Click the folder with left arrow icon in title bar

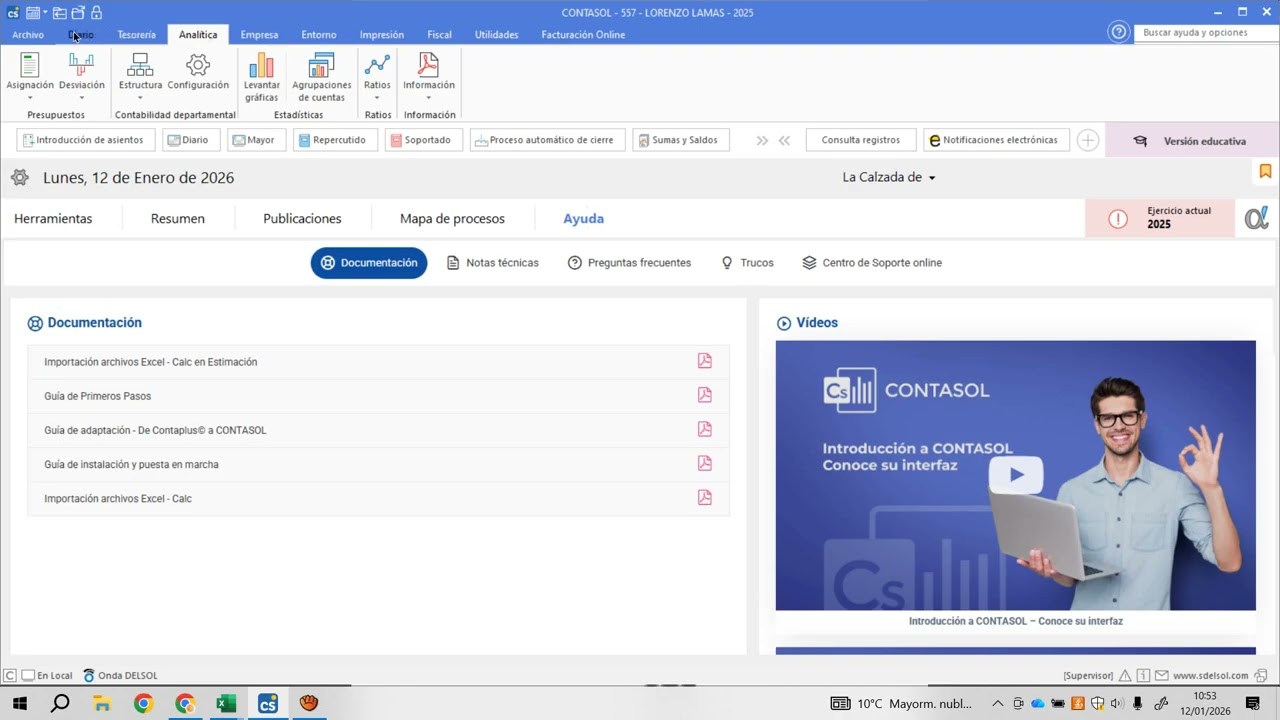coord(60,13)
